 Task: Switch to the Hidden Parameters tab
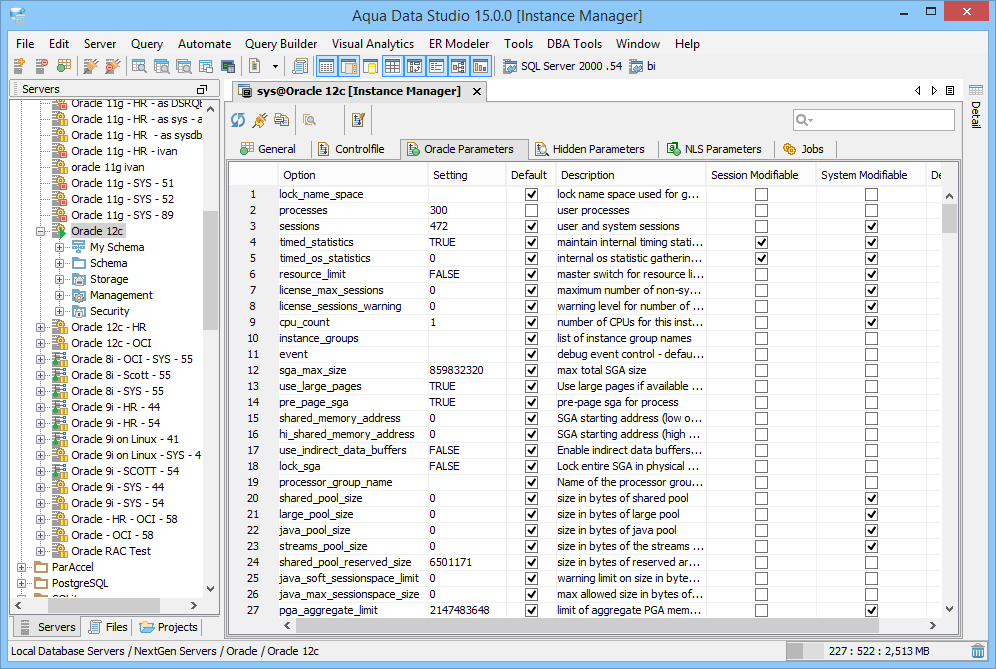pyautogui.click(x=590, y=149)
